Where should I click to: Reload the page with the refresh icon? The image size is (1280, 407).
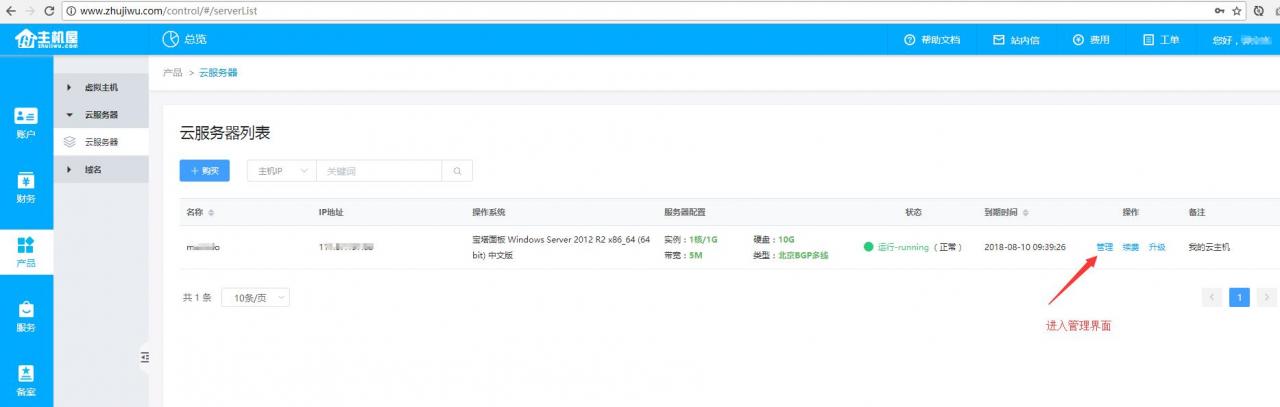(50, 10)
